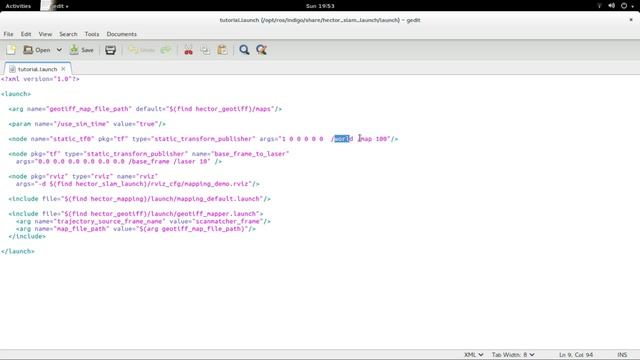This screenshot has width=640, height=360.
Task: Click the Undo toolbar button
Action: [141, 50]
